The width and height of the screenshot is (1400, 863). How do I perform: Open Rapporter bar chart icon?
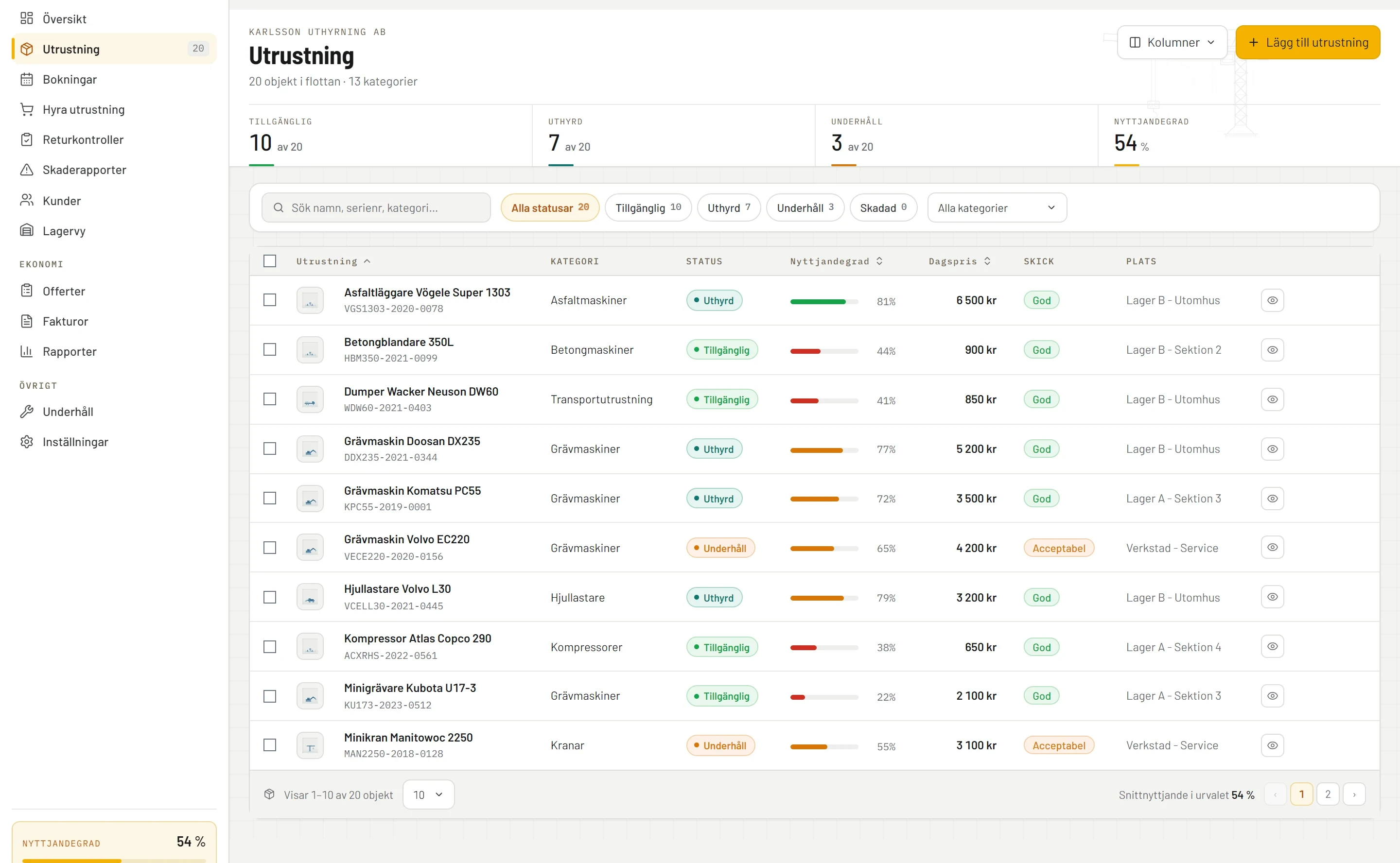[x=27, y=352]
